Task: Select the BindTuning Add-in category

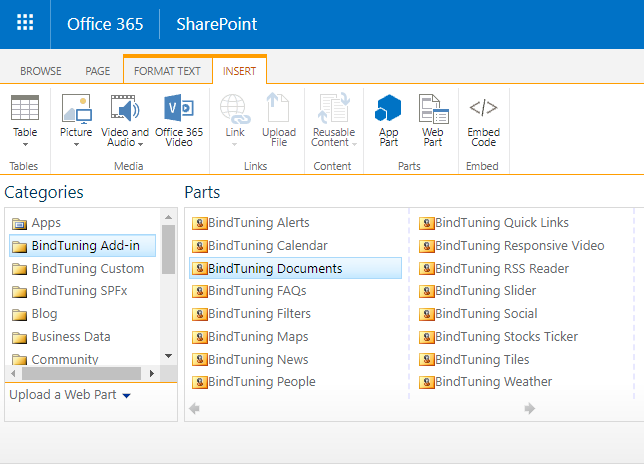Action: point(83,246)
